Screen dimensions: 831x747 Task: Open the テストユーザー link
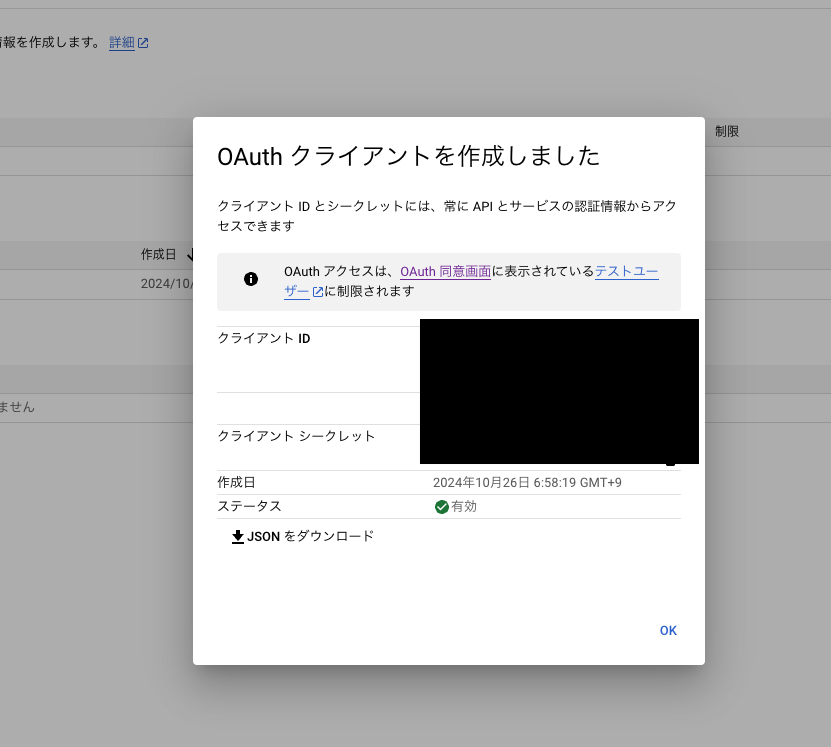[627, 270]
